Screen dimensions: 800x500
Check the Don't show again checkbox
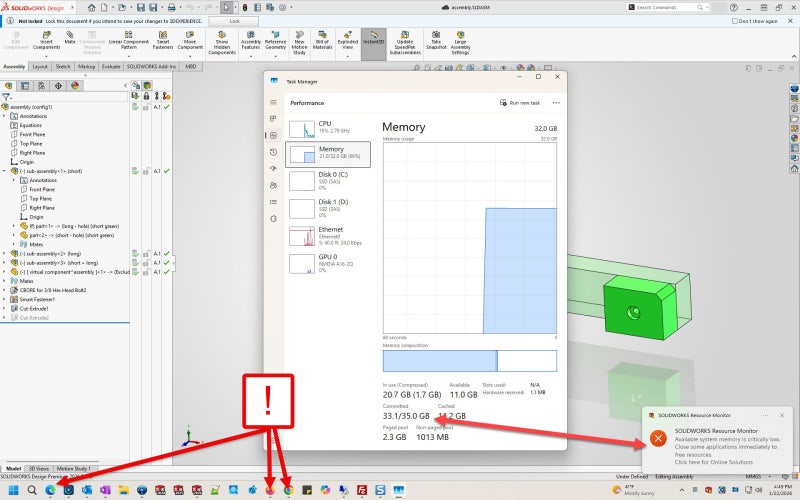coord(735,21)
